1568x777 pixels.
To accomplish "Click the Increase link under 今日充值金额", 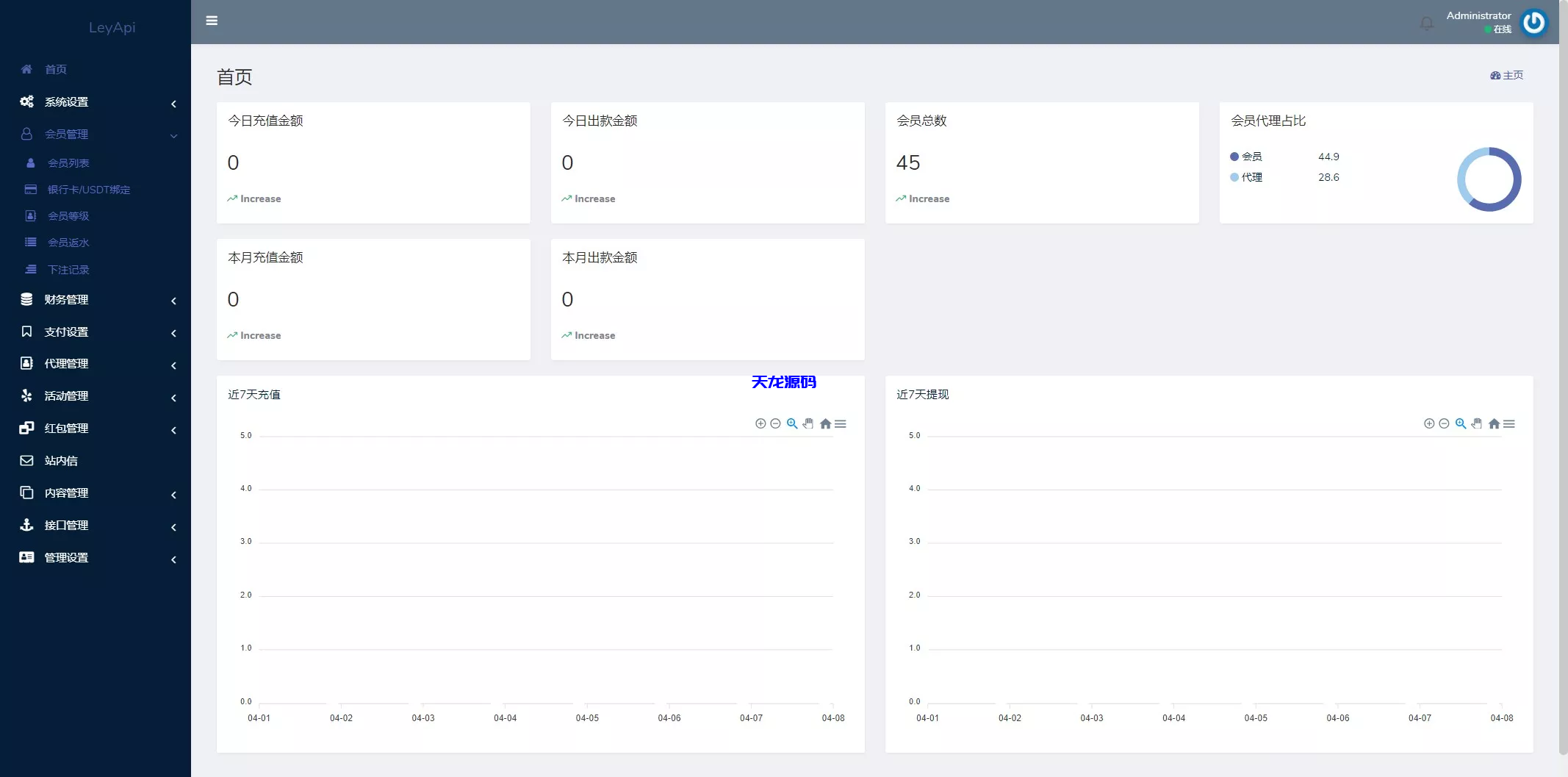I will [253, 198].
